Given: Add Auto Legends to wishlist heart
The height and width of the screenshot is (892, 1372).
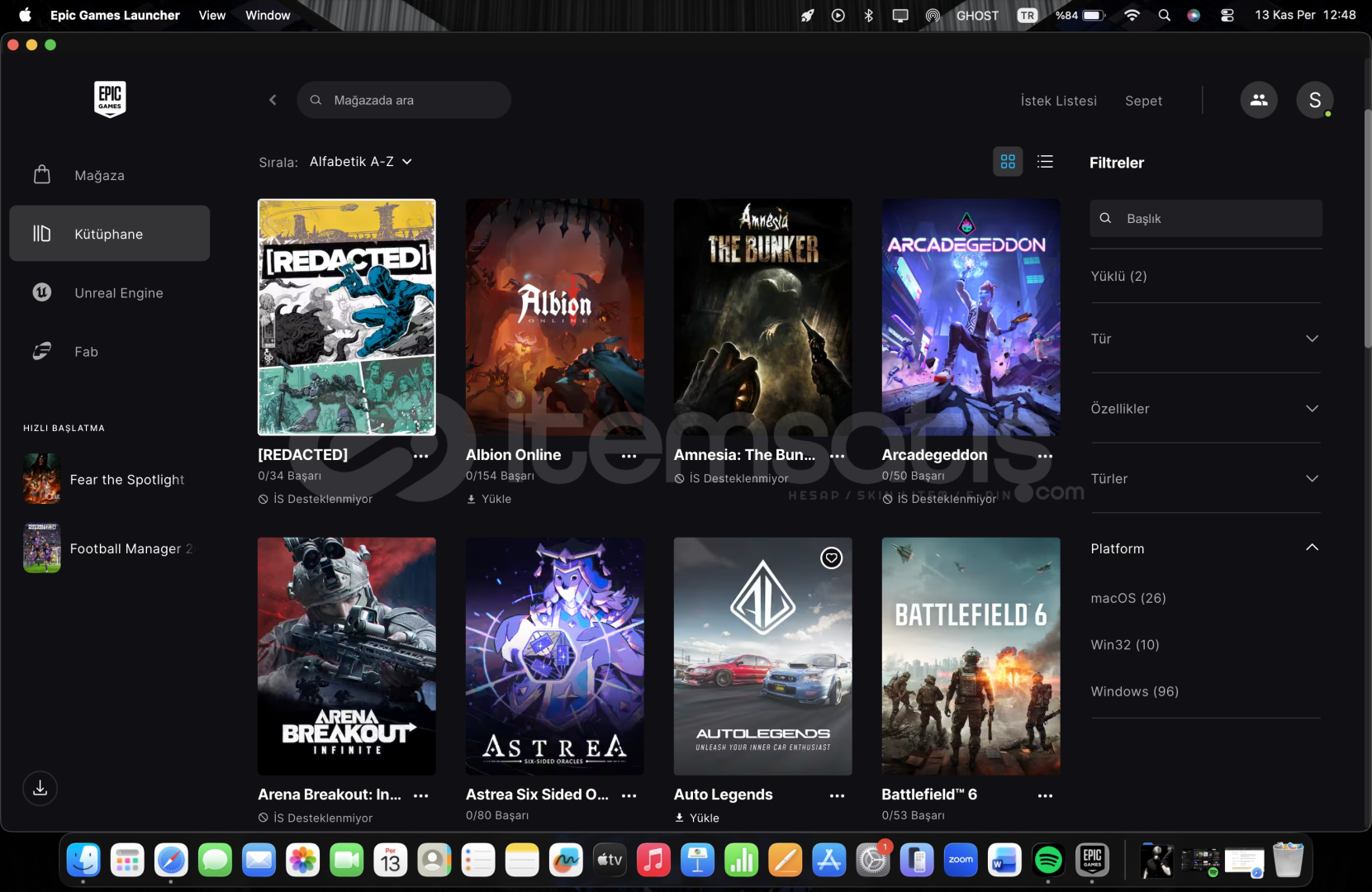Looking at the screenshot, I should coord(831,558).
